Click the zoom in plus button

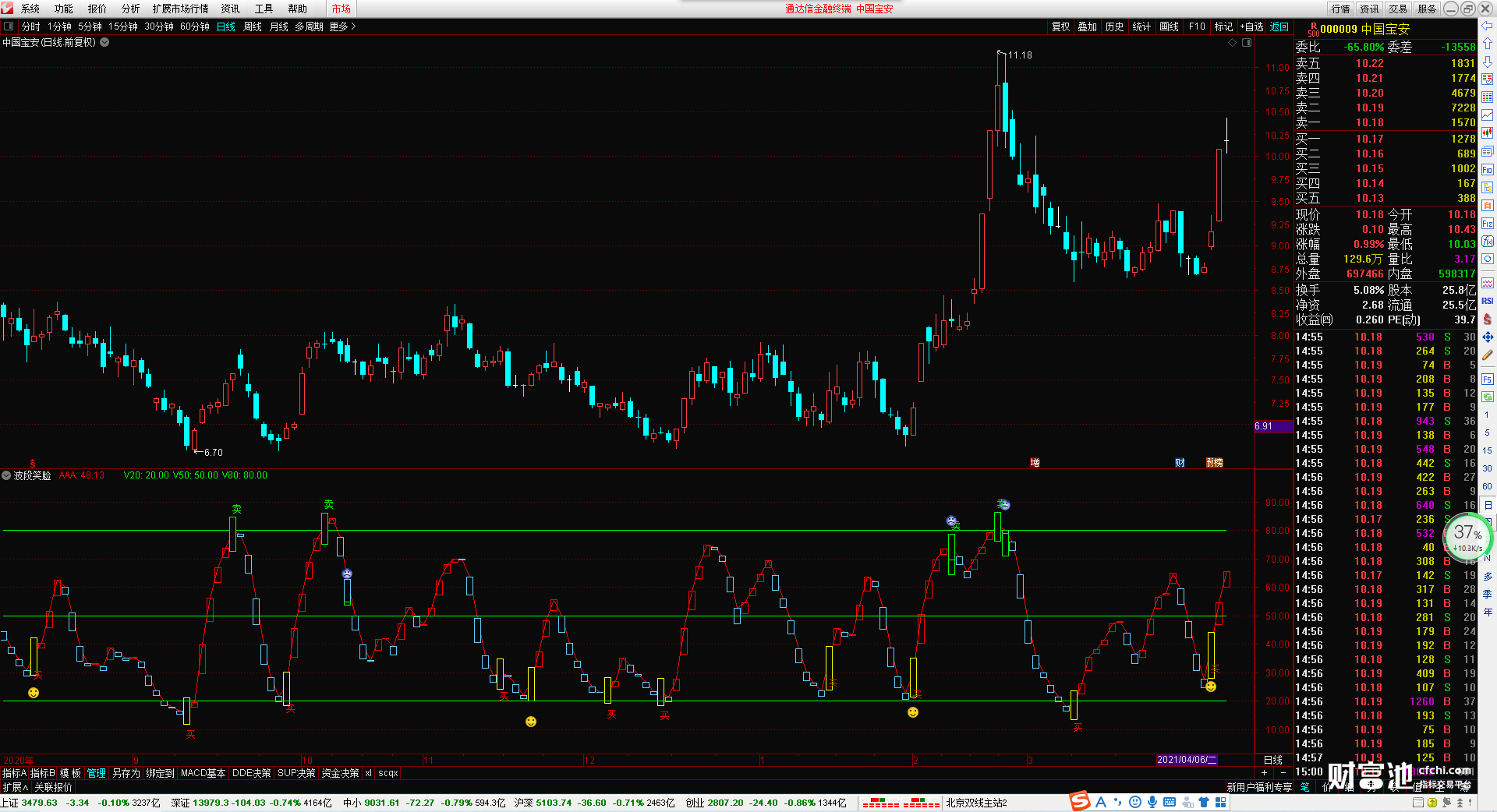click(x=1265, y=773)
